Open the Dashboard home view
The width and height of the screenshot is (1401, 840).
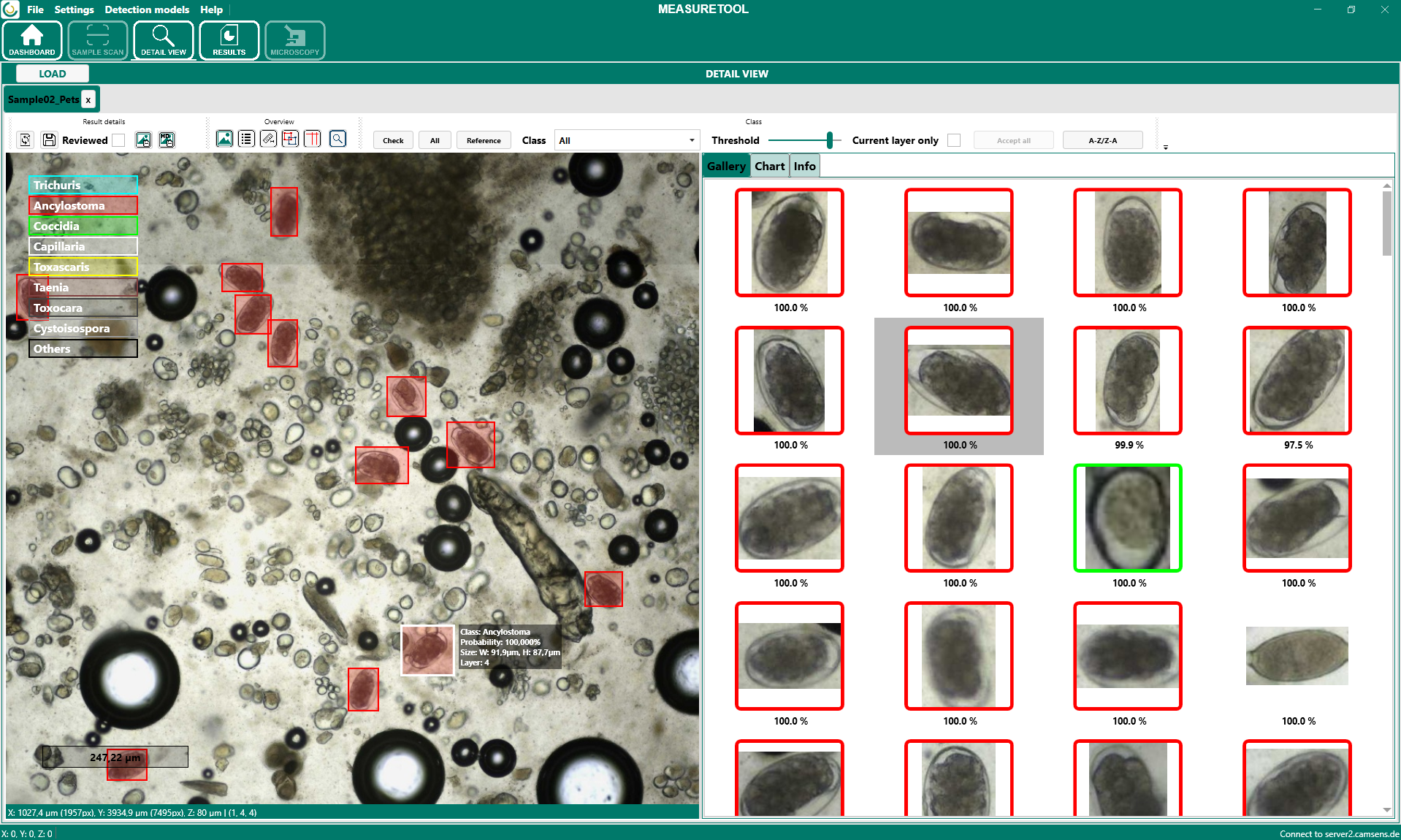pos(32,40)
